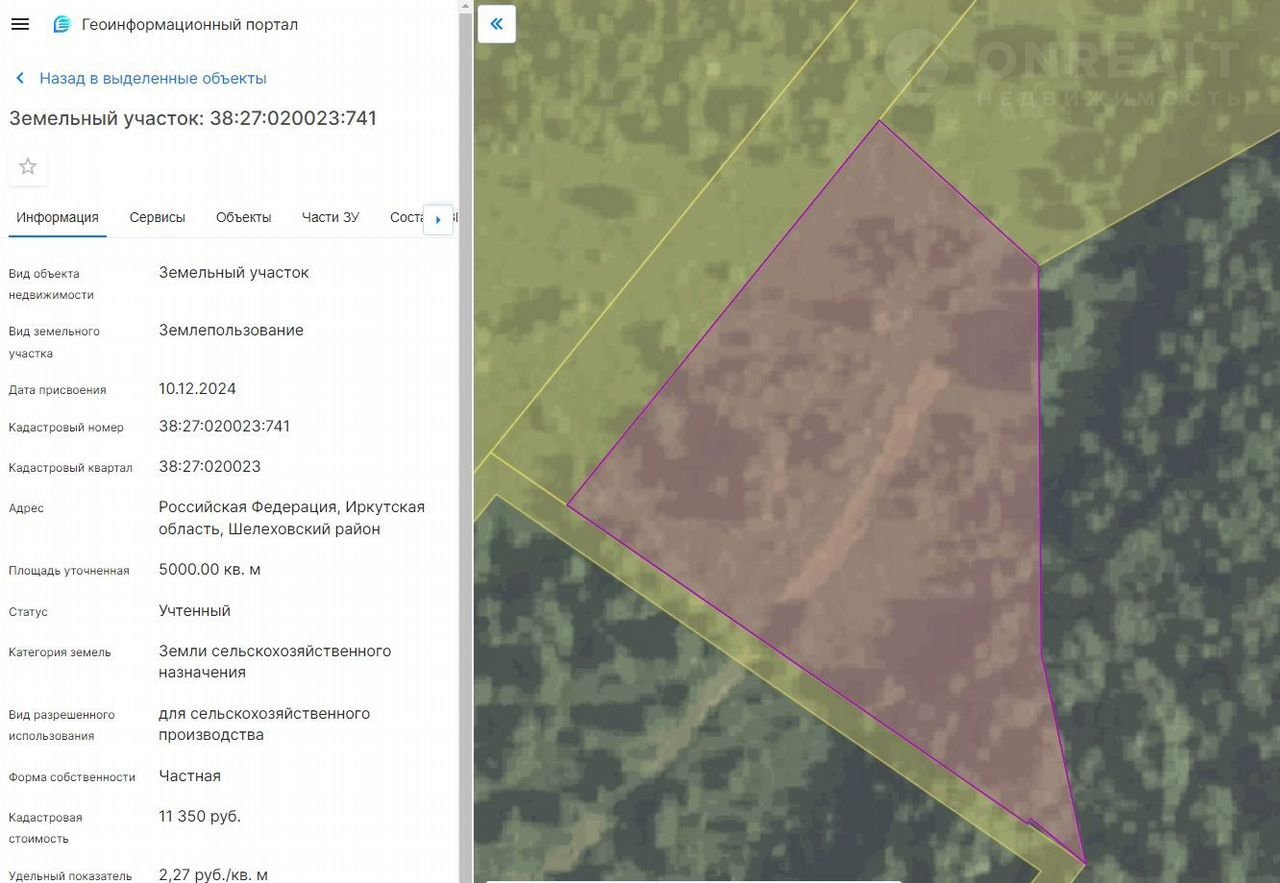Click the Кадастровый номер value 38:27:020023:741
This screenshot has height=883, width=1280.
click(x=224, y=426)
